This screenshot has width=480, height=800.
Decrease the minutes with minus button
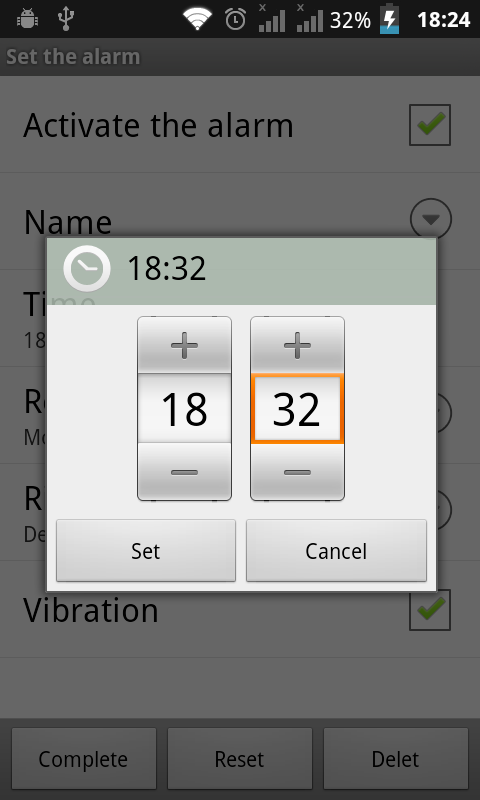point(297,472)
